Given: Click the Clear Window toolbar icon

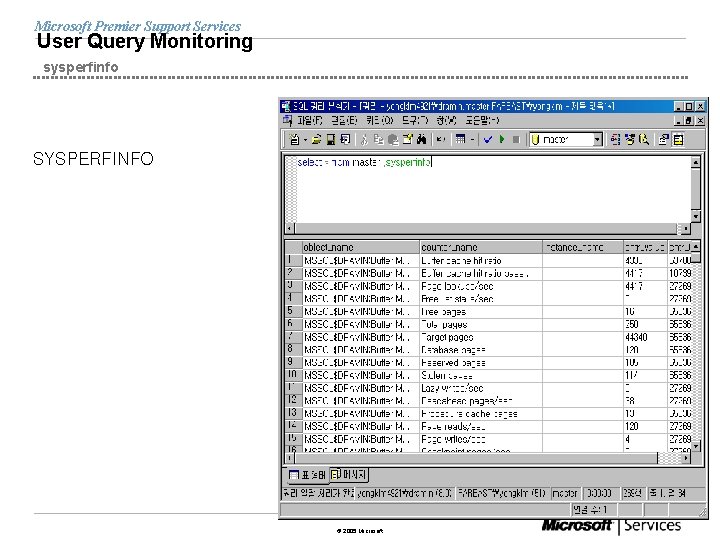Looking at the screenshot, I should 407,140.
